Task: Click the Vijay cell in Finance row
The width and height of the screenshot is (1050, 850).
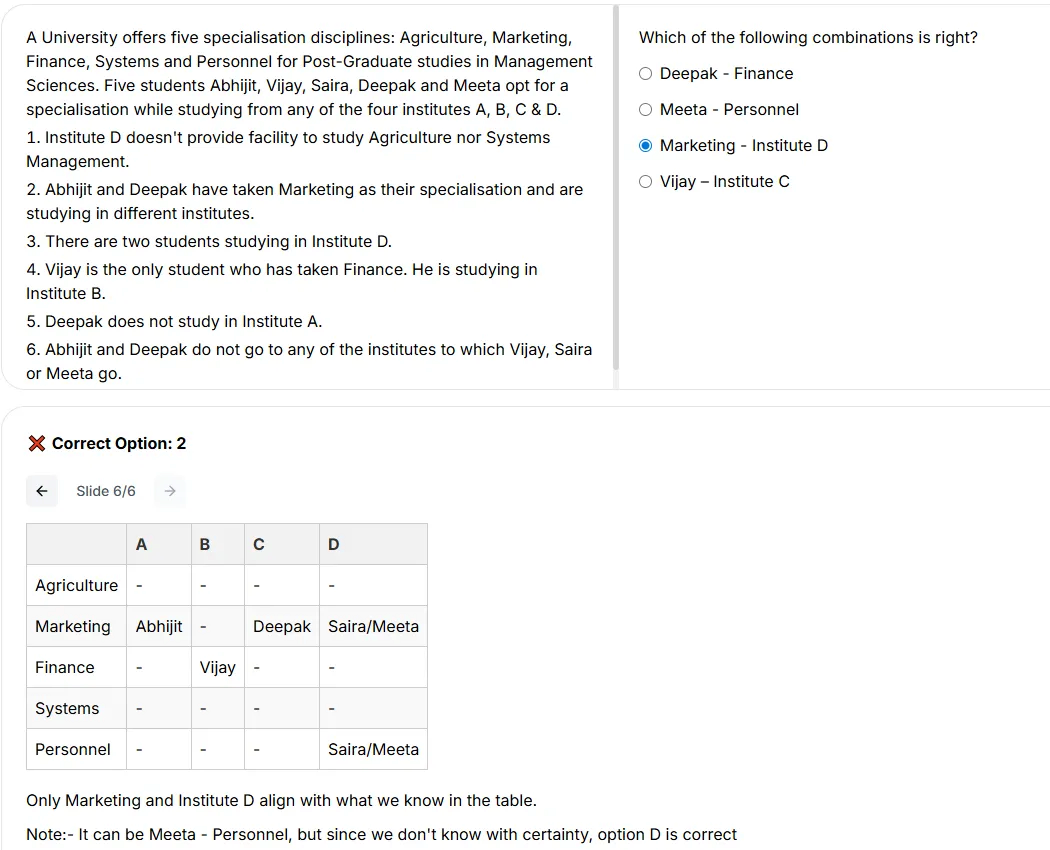Action: click(x=218, y=667)
